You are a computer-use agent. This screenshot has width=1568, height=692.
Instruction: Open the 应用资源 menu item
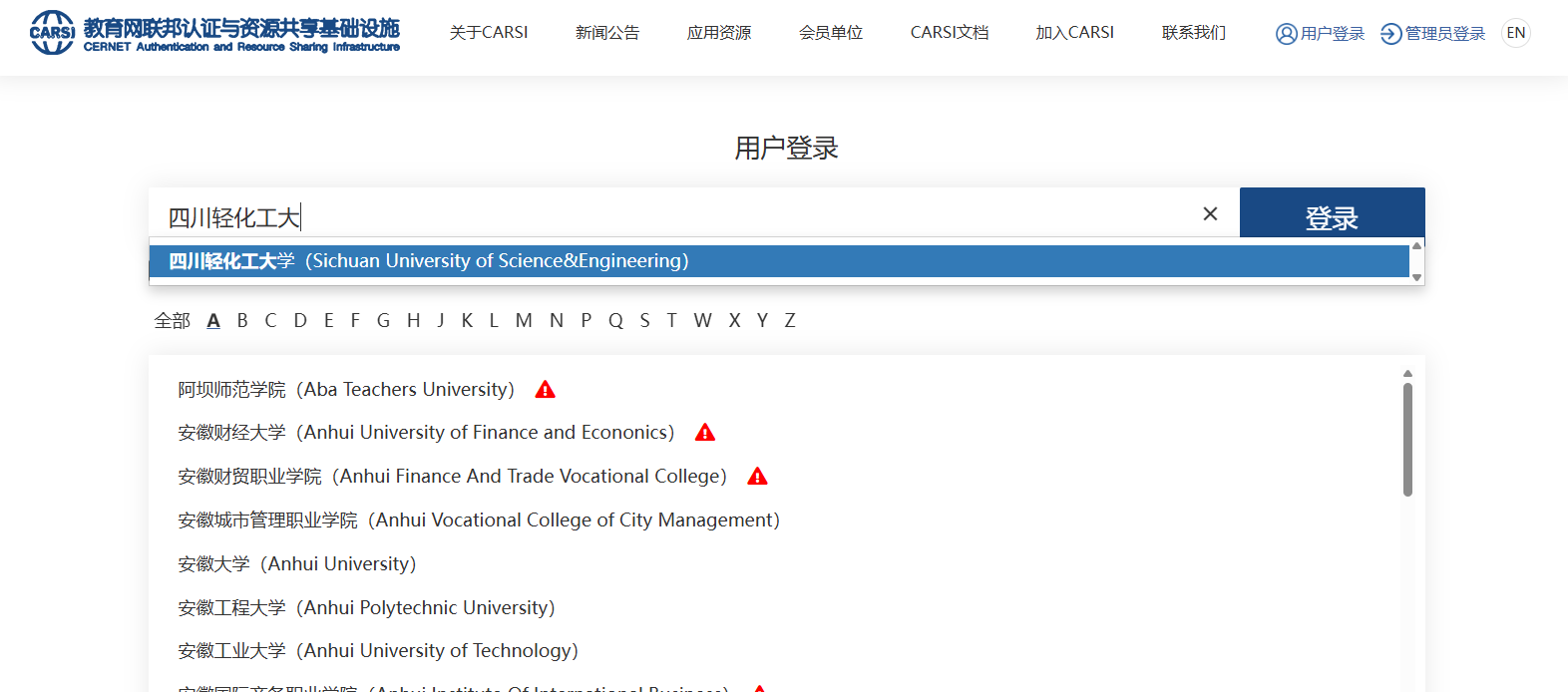719,33
